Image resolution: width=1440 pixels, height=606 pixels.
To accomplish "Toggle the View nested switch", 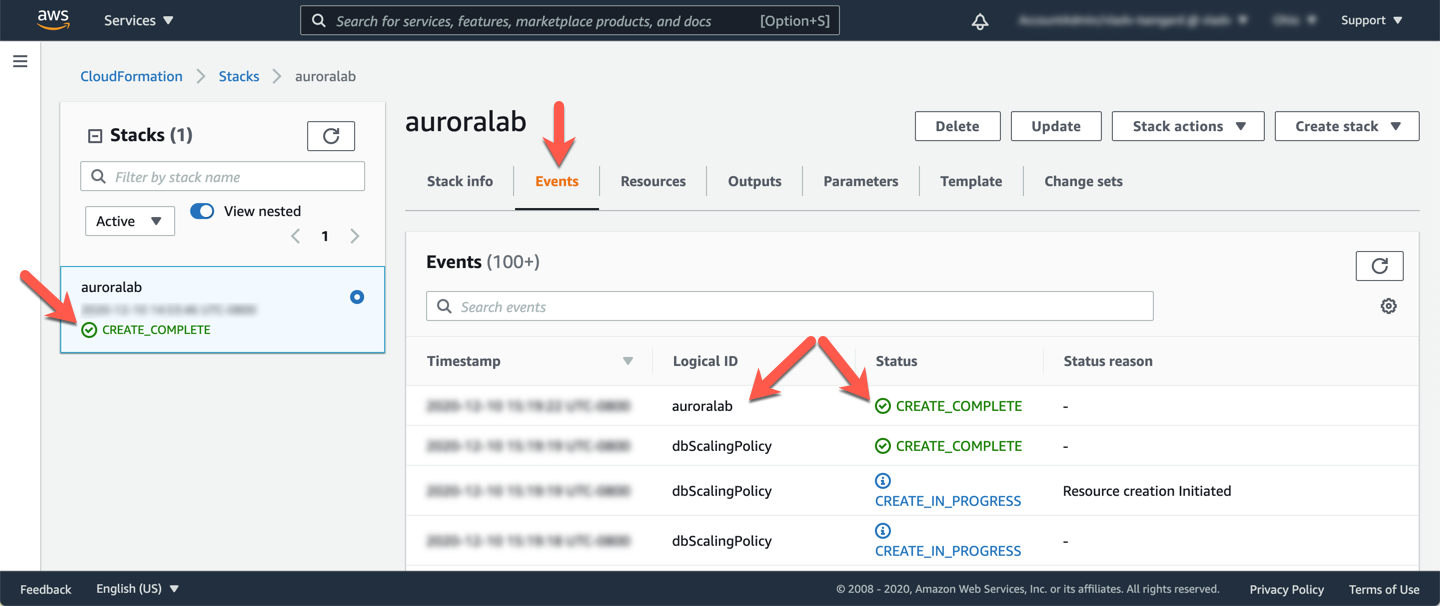I will click(x=202, y=211).
